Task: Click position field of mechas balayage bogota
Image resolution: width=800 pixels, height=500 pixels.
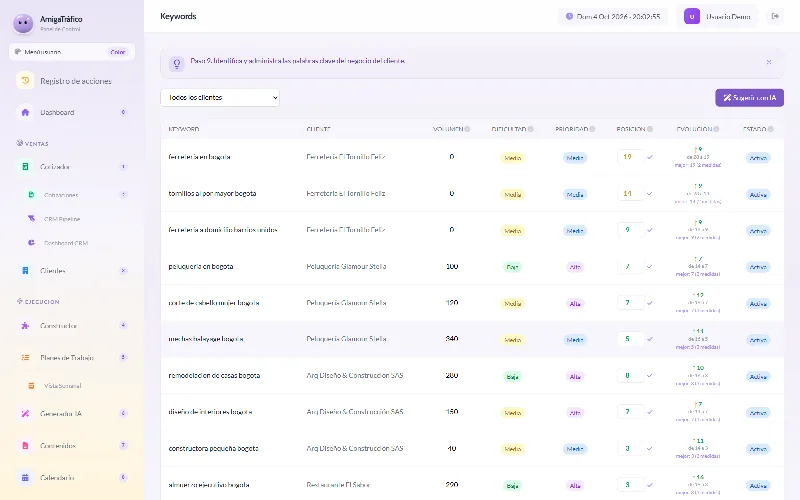Action: tap(630, 339)
